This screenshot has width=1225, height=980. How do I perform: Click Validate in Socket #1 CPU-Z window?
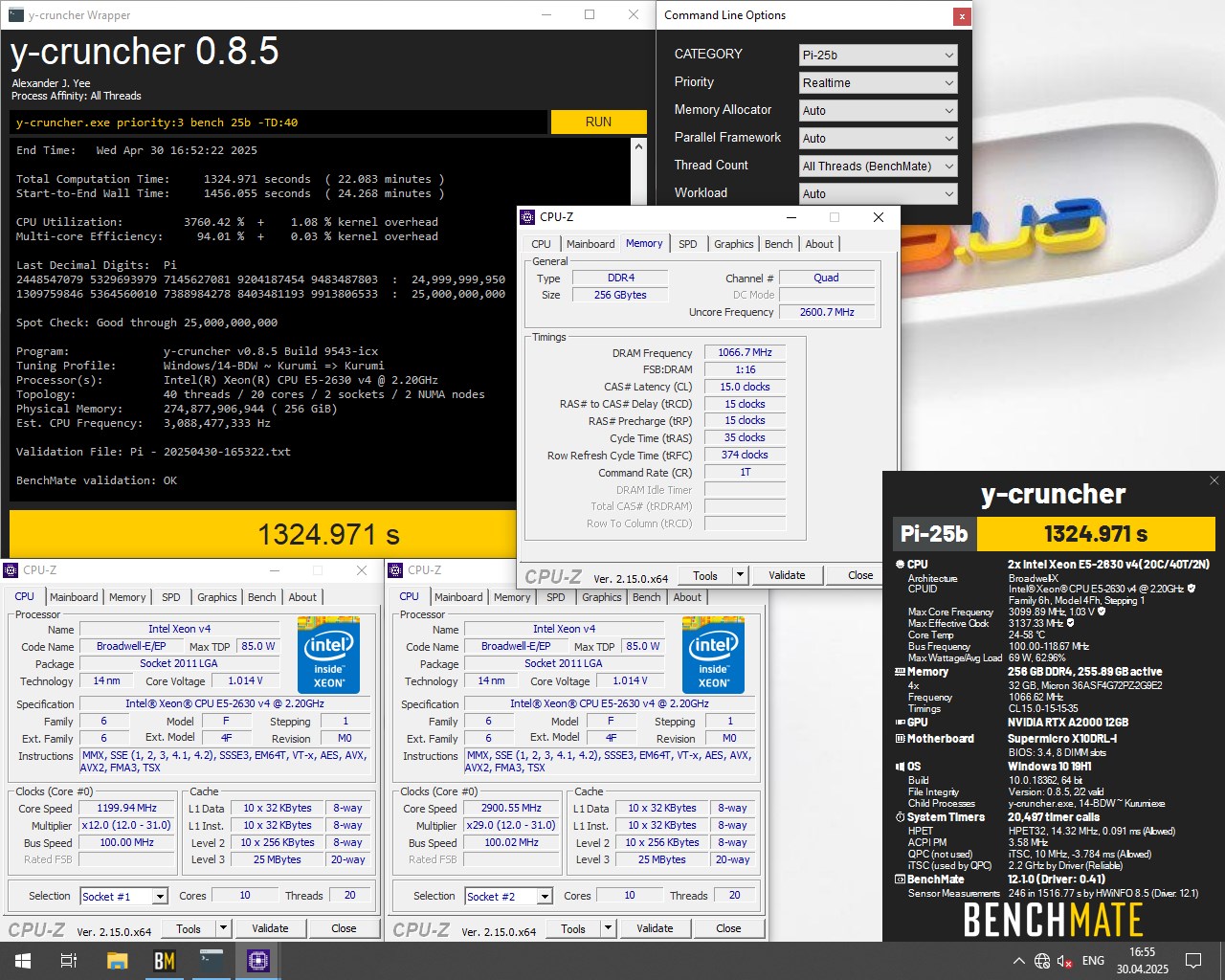[x=270, y=928]
